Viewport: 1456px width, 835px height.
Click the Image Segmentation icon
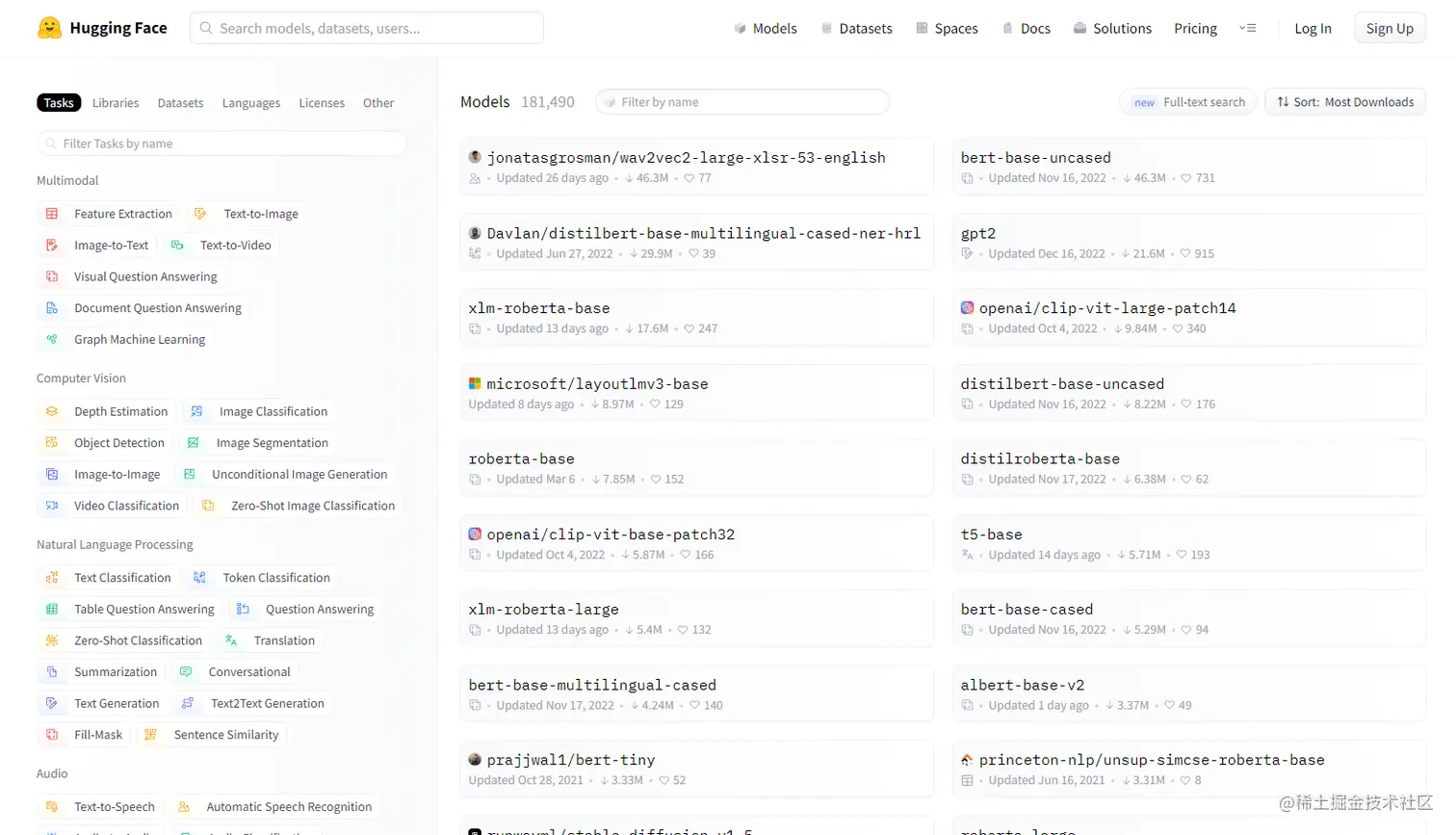coord(194,443)
